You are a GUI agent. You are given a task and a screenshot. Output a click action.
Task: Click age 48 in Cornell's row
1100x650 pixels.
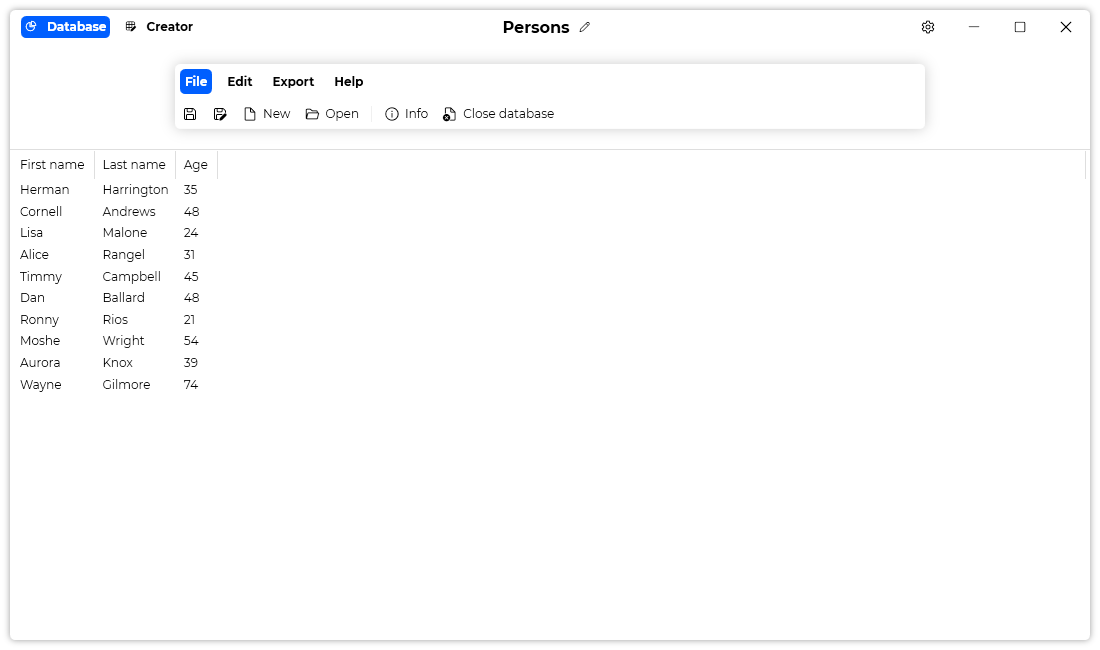tap(192, 211)
